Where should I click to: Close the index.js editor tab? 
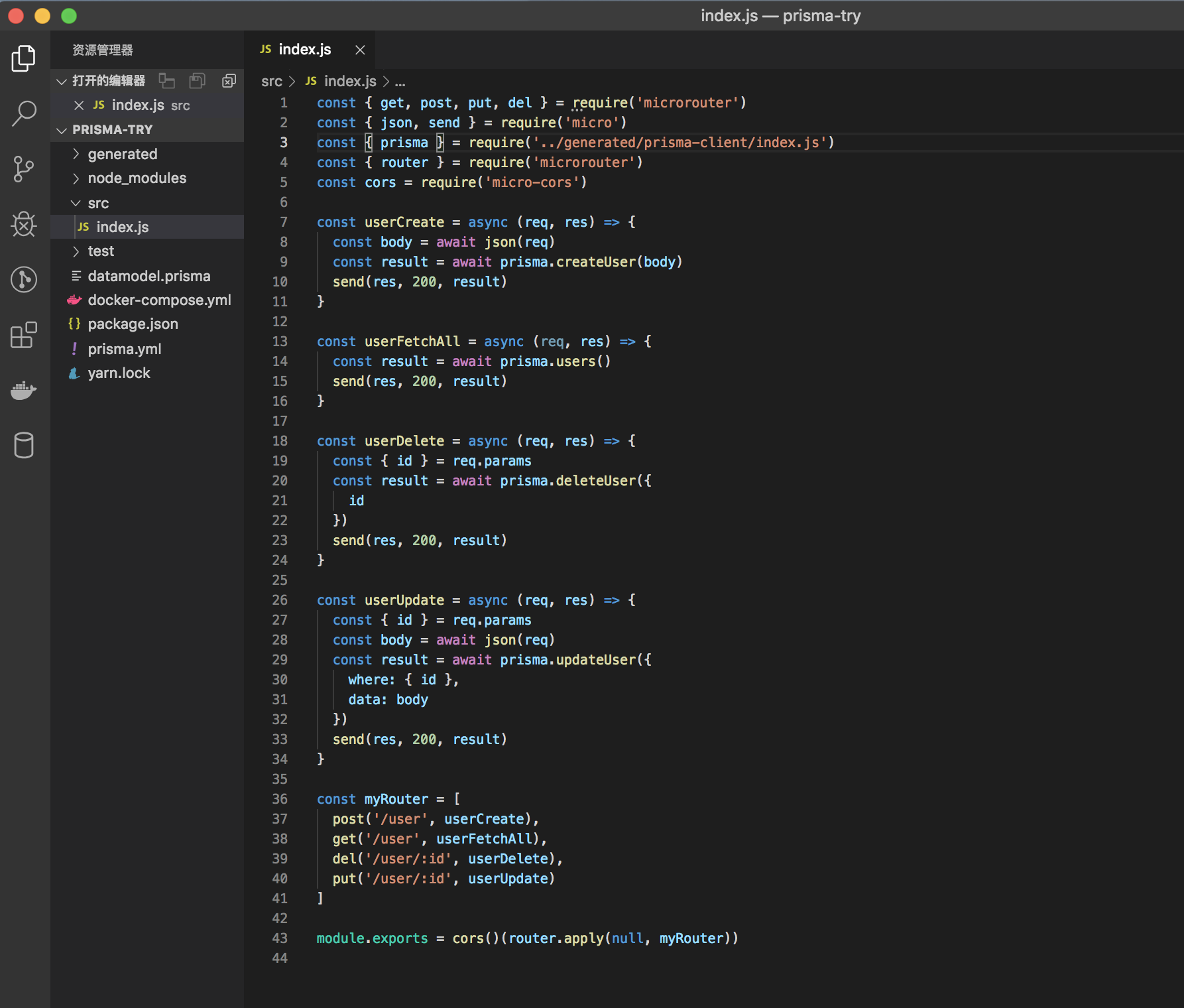click(x=360, y=50)
